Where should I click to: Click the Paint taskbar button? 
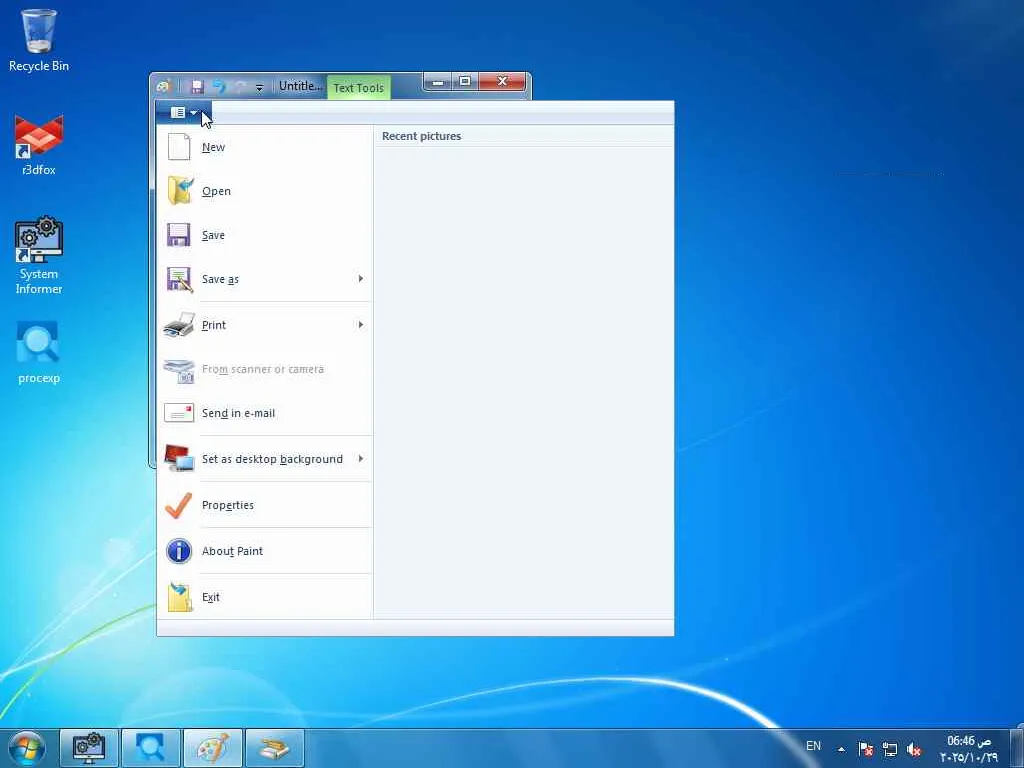pos(213,748)
